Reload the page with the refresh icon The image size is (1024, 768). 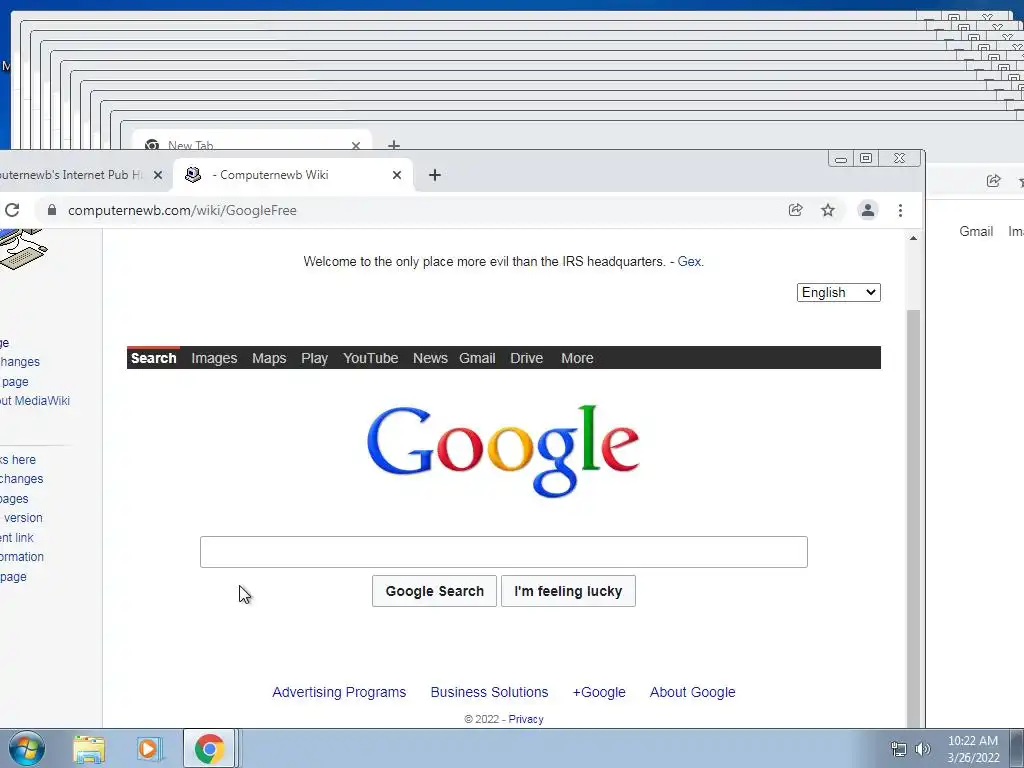(x=12, y=210)
